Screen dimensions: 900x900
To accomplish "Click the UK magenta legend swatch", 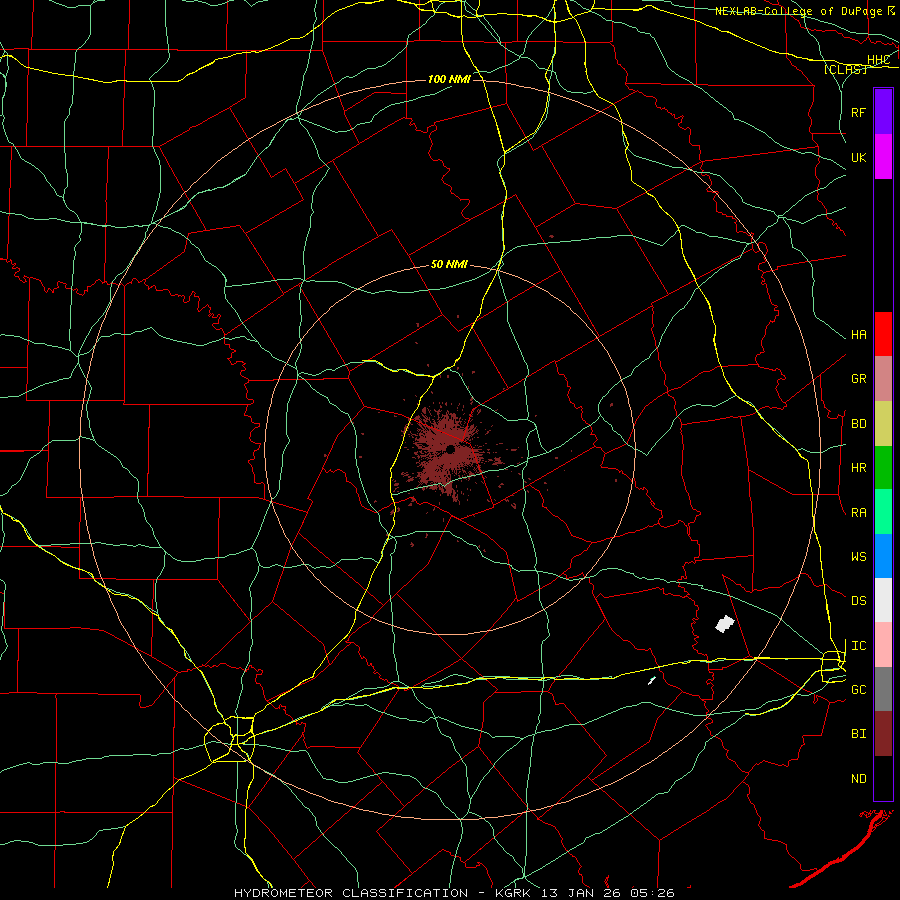I will click(883, 157).
